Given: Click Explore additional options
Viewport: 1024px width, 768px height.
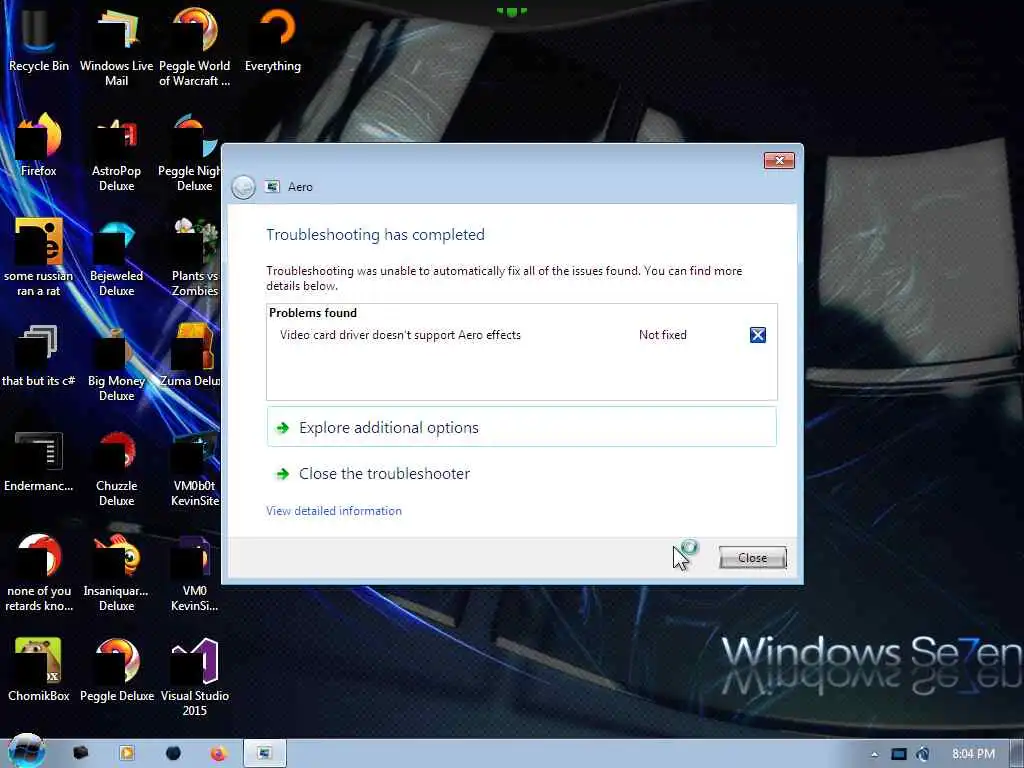Looking at the screenshot, I should point(521,427).
